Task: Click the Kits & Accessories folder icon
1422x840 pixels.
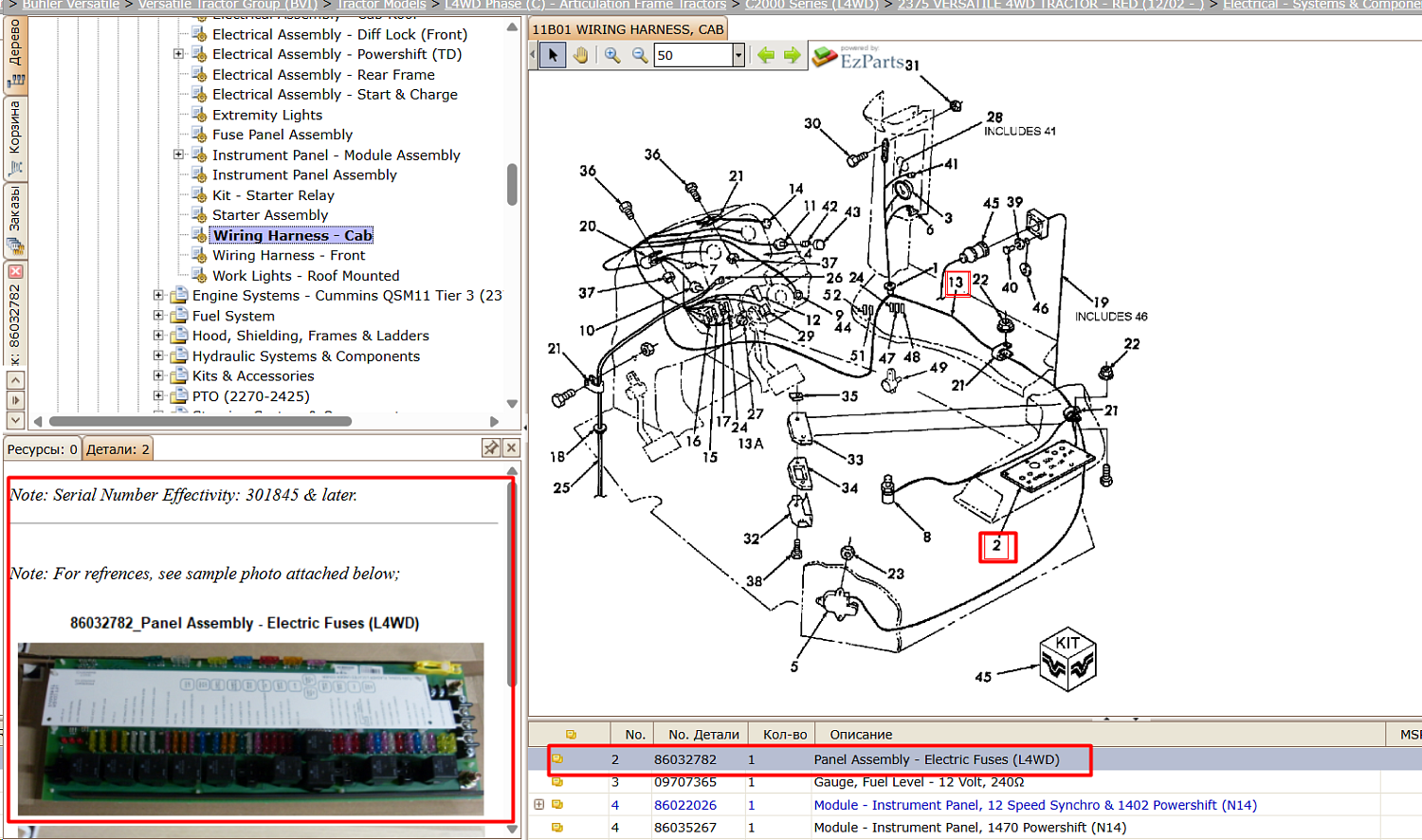Action: (179, 375)
